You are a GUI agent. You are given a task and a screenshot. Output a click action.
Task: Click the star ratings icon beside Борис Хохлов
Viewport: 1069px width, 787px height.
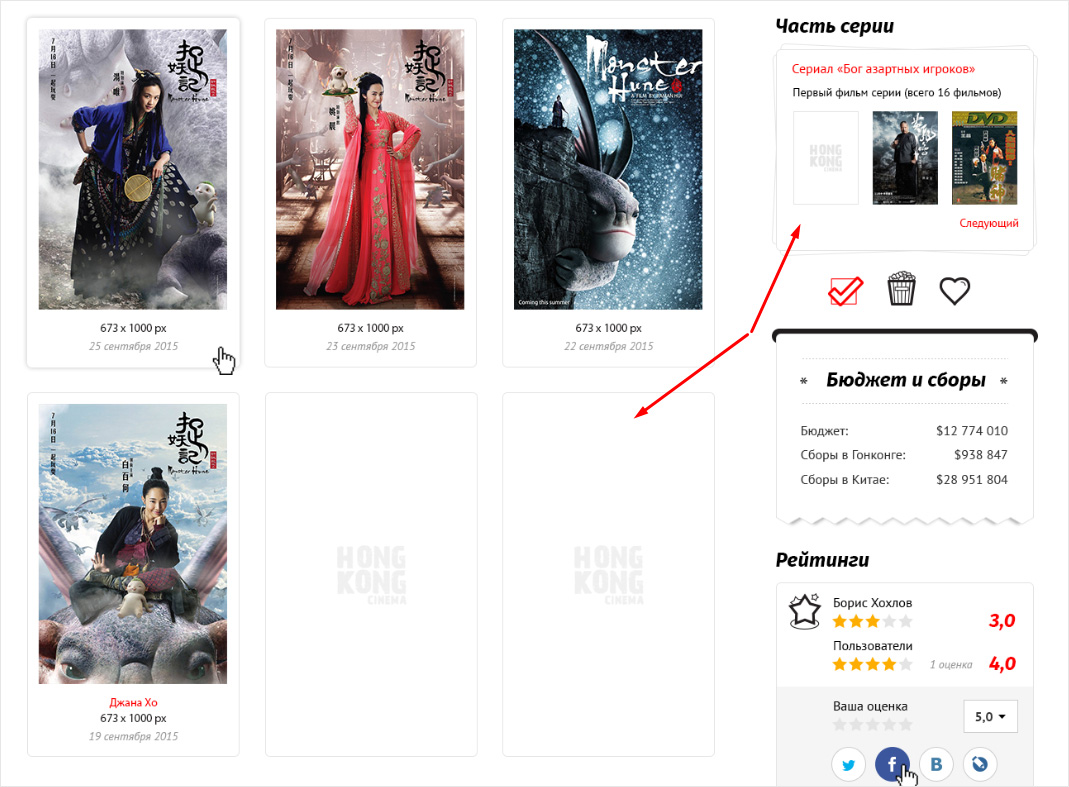804,610
